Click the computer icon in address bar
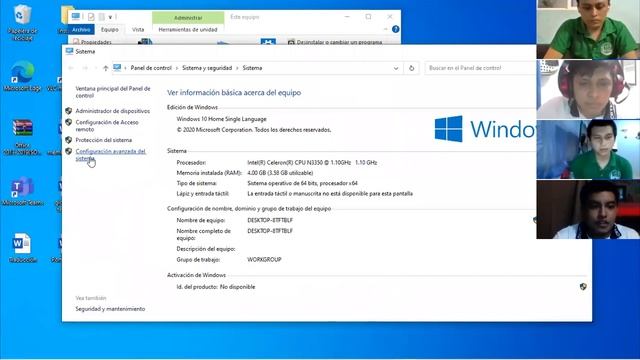The width and height of the screenshot is (640, 360). (x=117, y=68)
